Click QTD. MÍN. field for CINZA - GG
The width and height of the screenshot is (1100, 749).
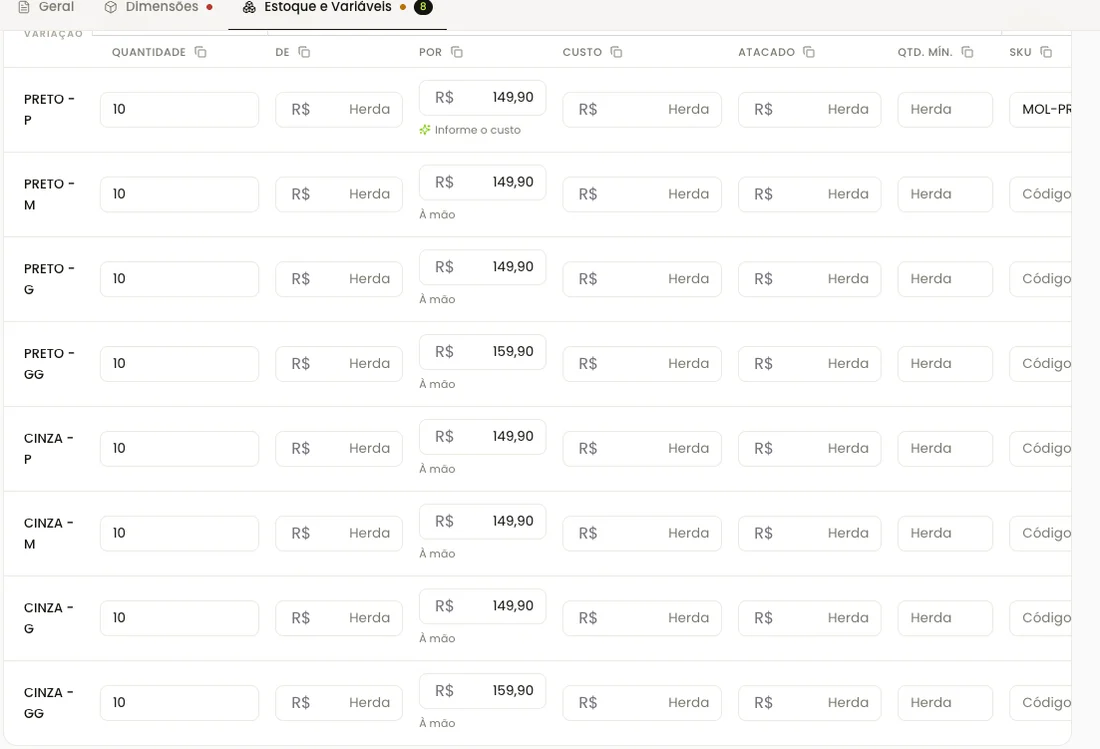945,703
